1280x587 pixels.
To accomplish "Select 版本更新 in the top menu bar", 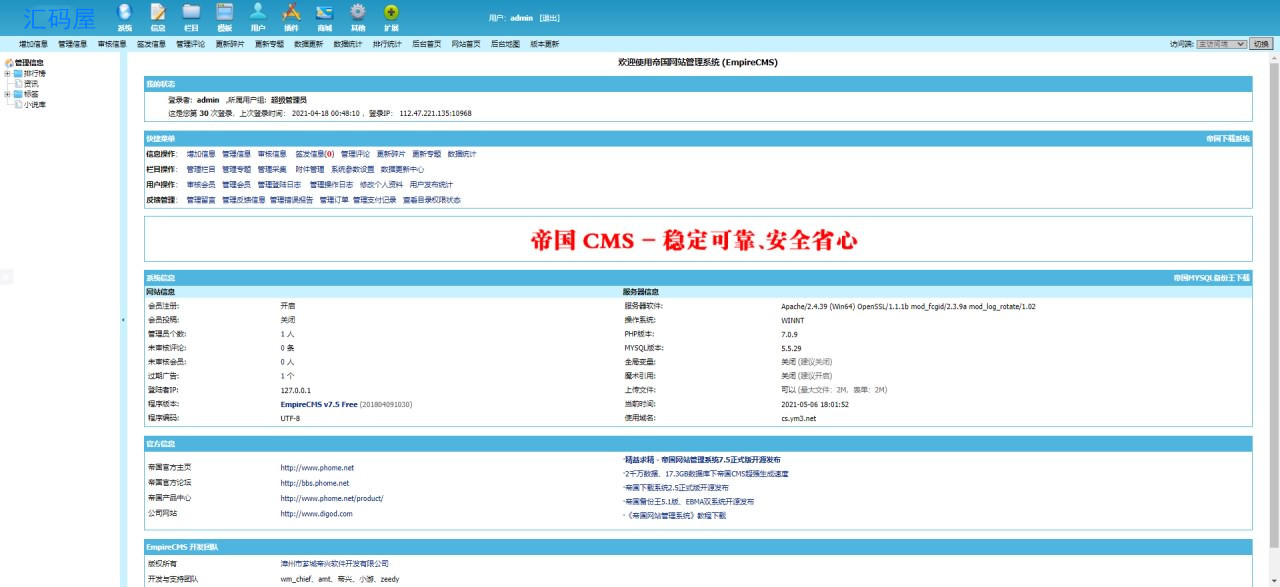I will click(544, 44).
